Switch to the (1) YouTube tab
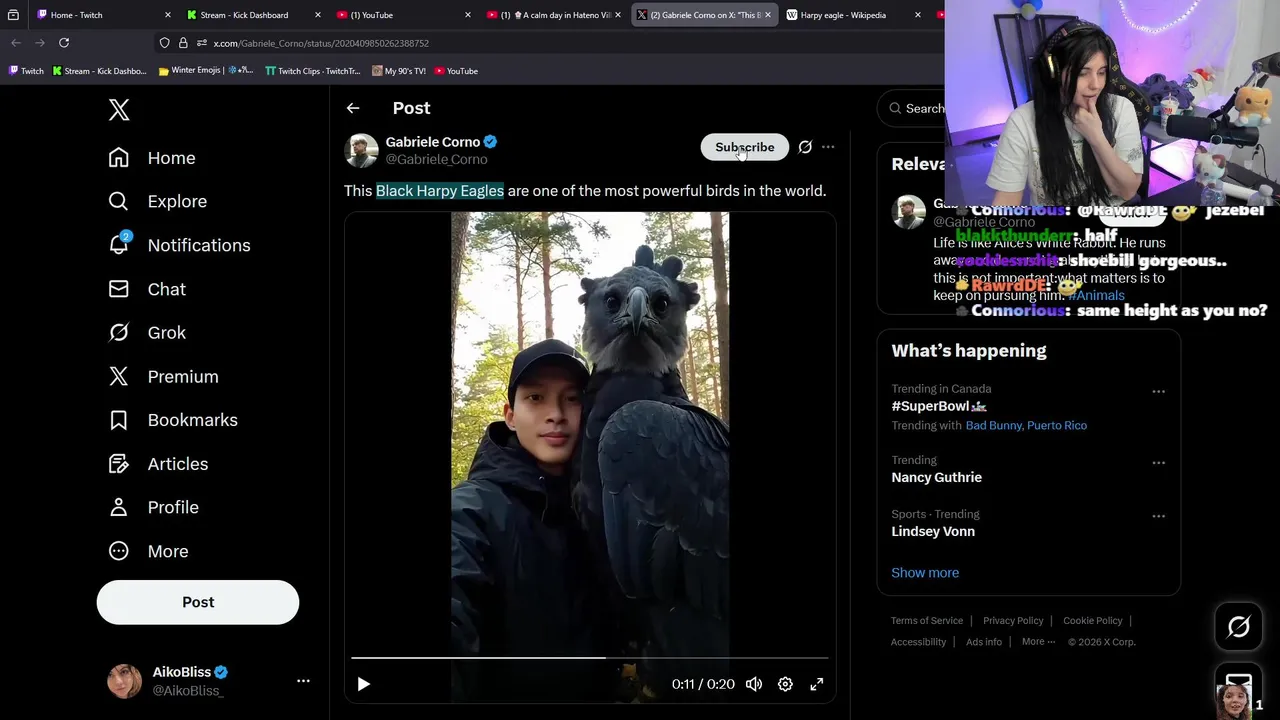 (404, 15)
